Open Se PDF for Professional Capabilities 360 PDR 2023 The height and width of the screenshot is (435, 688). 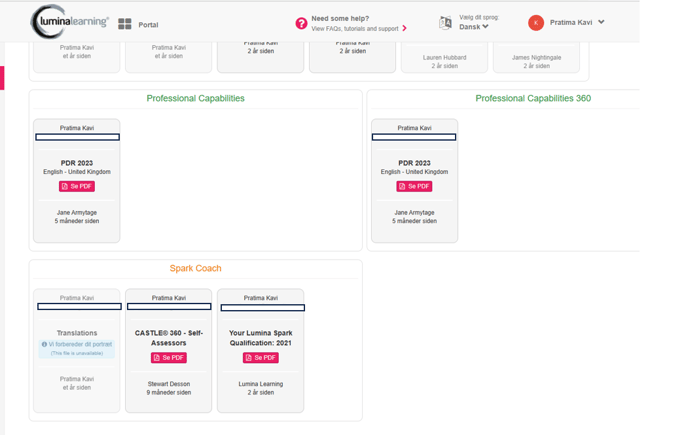(414, 186)
